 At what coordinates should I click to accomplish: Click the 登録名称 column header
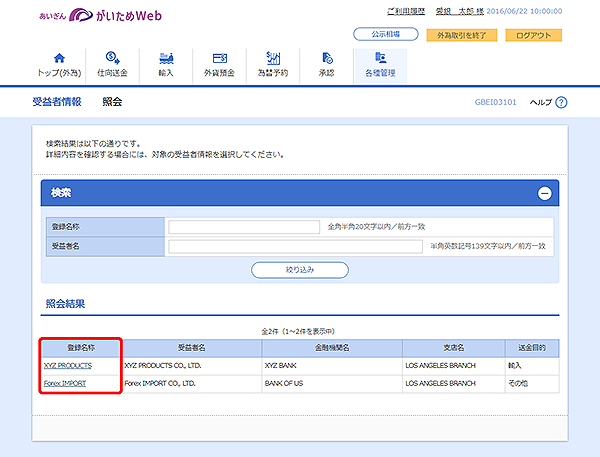[81, 348]
